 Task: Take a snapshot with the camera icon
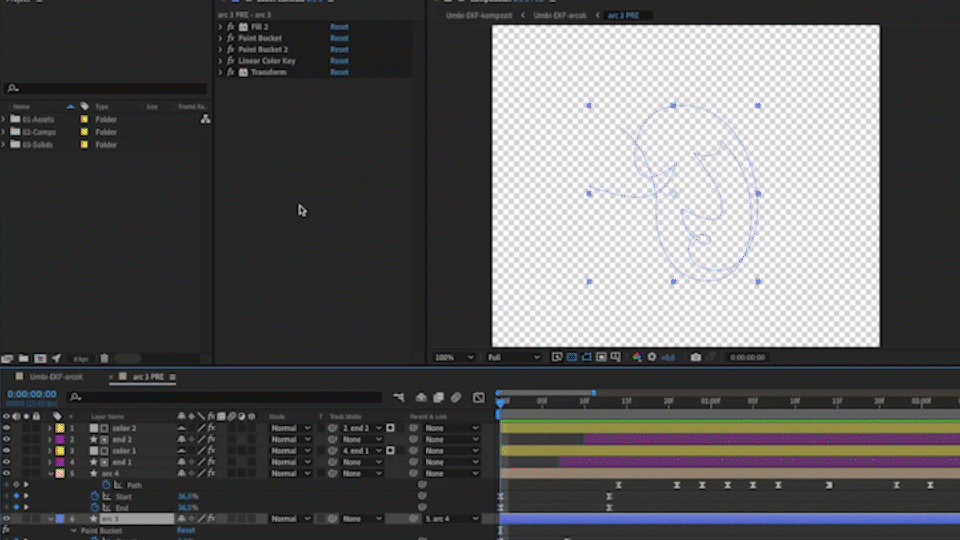[696, 358]
